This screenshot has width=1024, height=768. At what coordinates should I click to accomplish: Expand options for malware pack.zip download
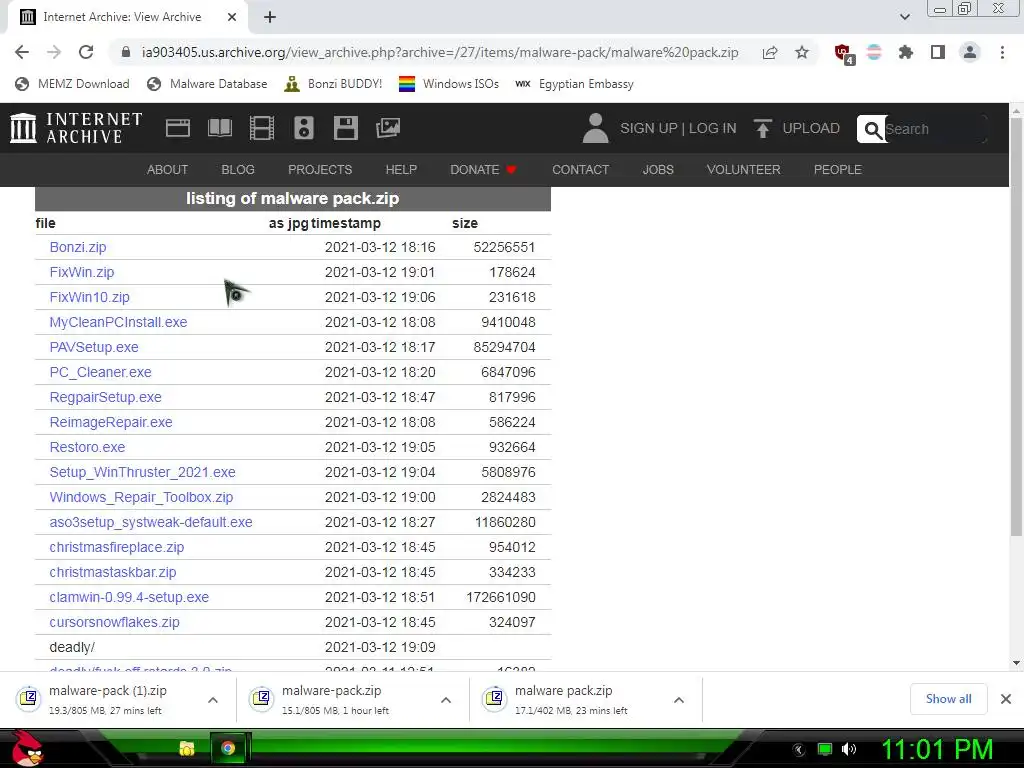pos(679,700)
